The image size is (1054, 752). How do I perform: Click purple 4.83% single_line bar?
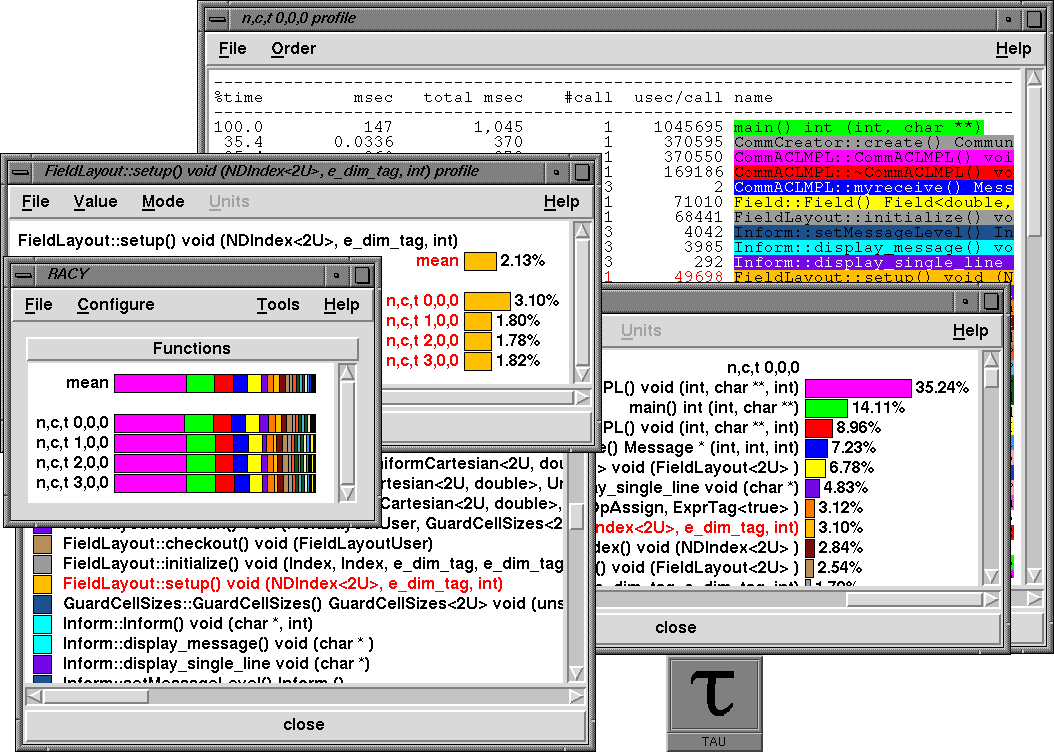point(812,489)
